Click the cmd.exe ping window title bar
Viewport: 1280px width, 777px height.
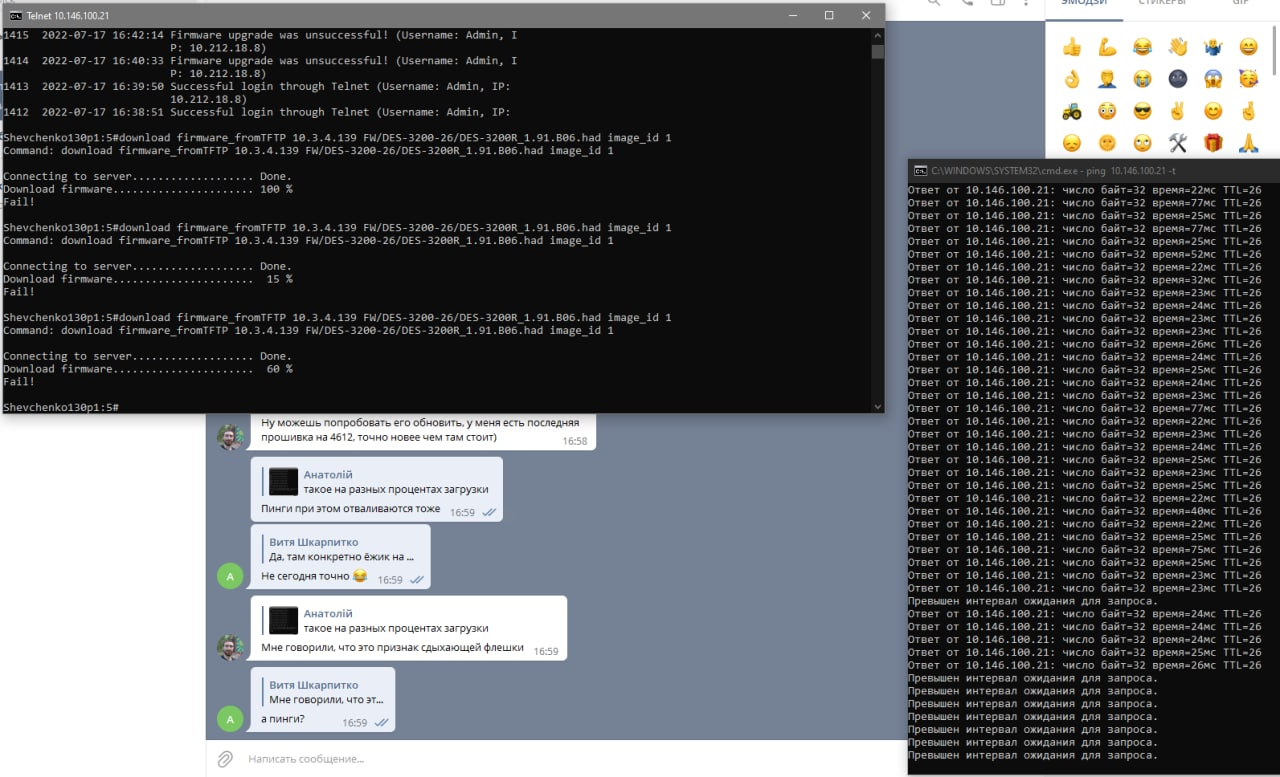coord(1094,171)
